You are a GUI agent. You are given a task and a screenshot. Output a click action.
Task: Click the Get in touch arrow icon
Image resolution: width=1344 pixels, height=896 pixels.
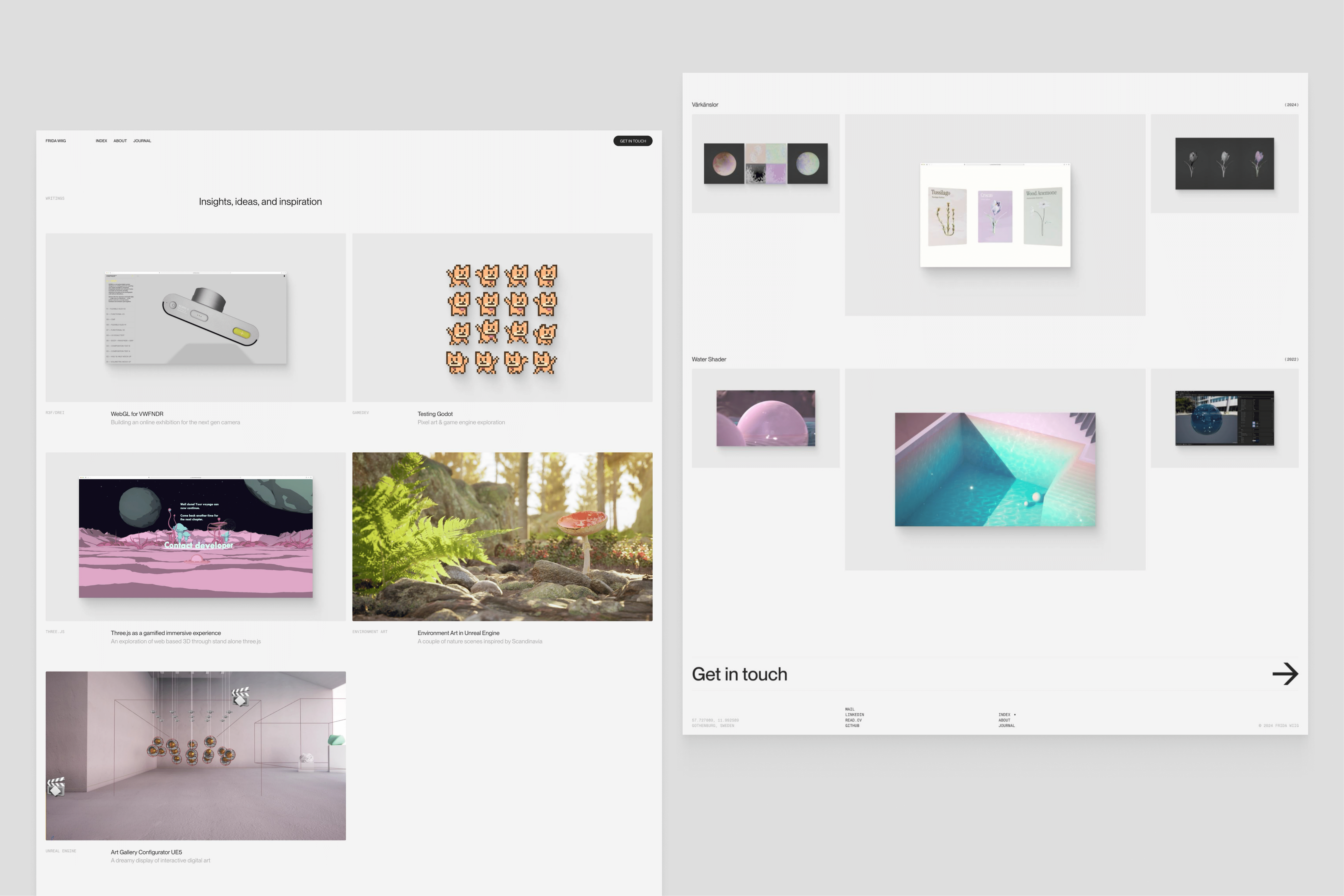coord(1285,674)
